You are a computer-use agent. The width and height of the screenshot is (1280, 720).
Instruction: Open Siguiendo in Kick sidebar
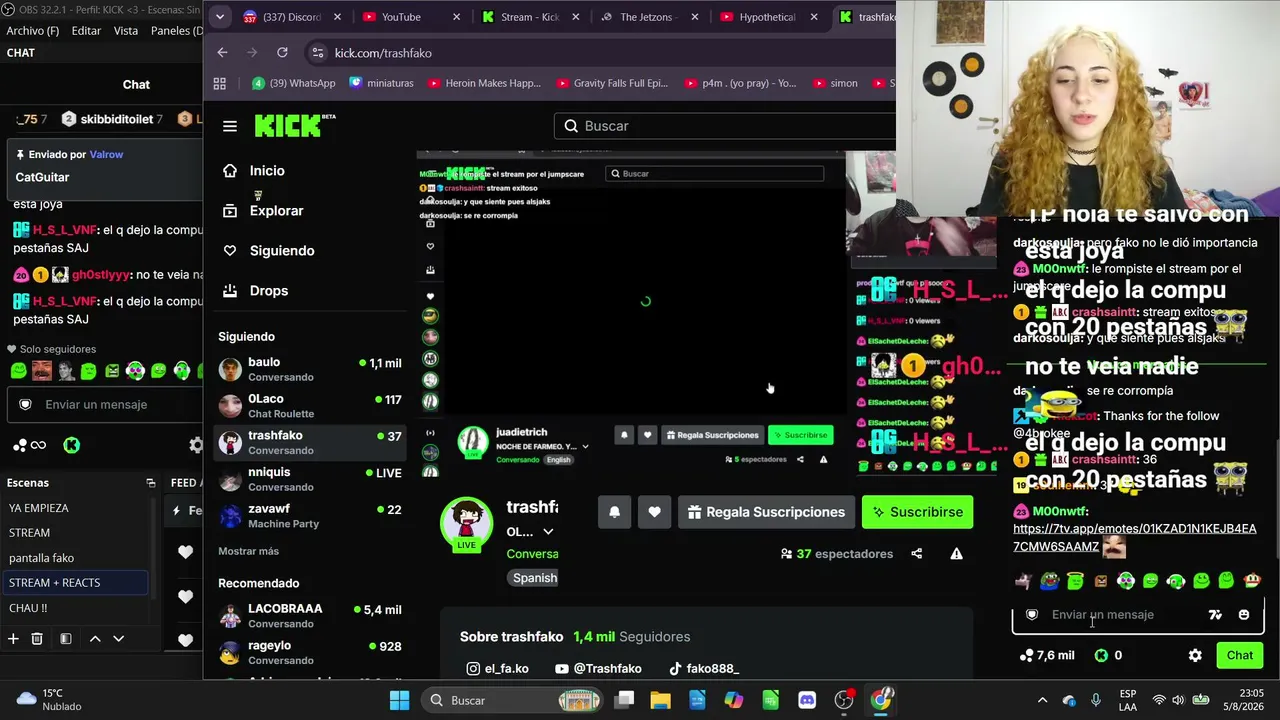pos(282,251)
